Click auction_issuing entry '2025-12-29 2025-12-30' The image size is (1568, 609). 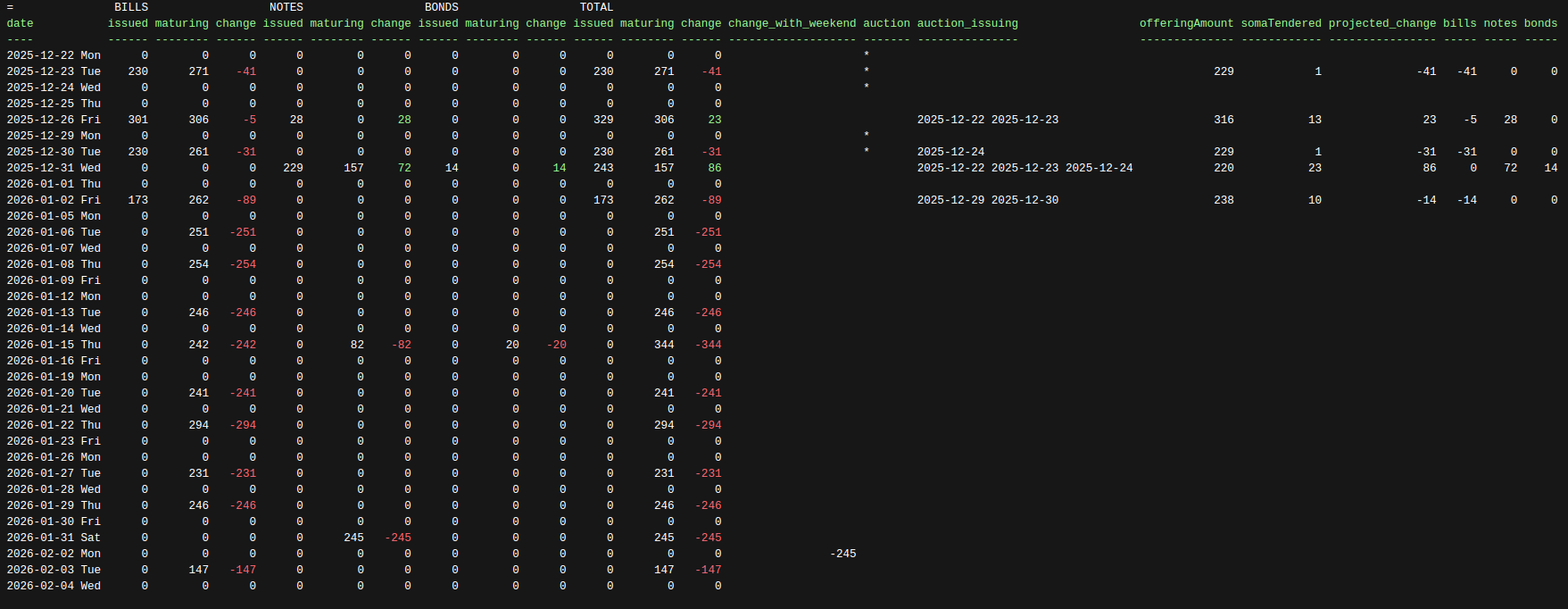[988, 200]
